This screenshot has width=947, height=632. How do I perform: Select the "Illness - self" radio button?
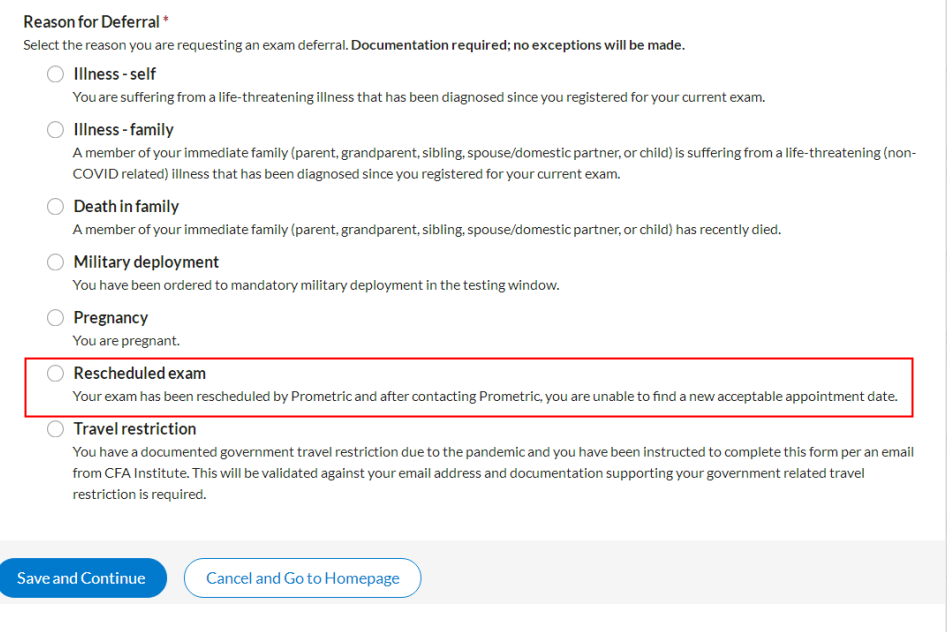point(55,74)
